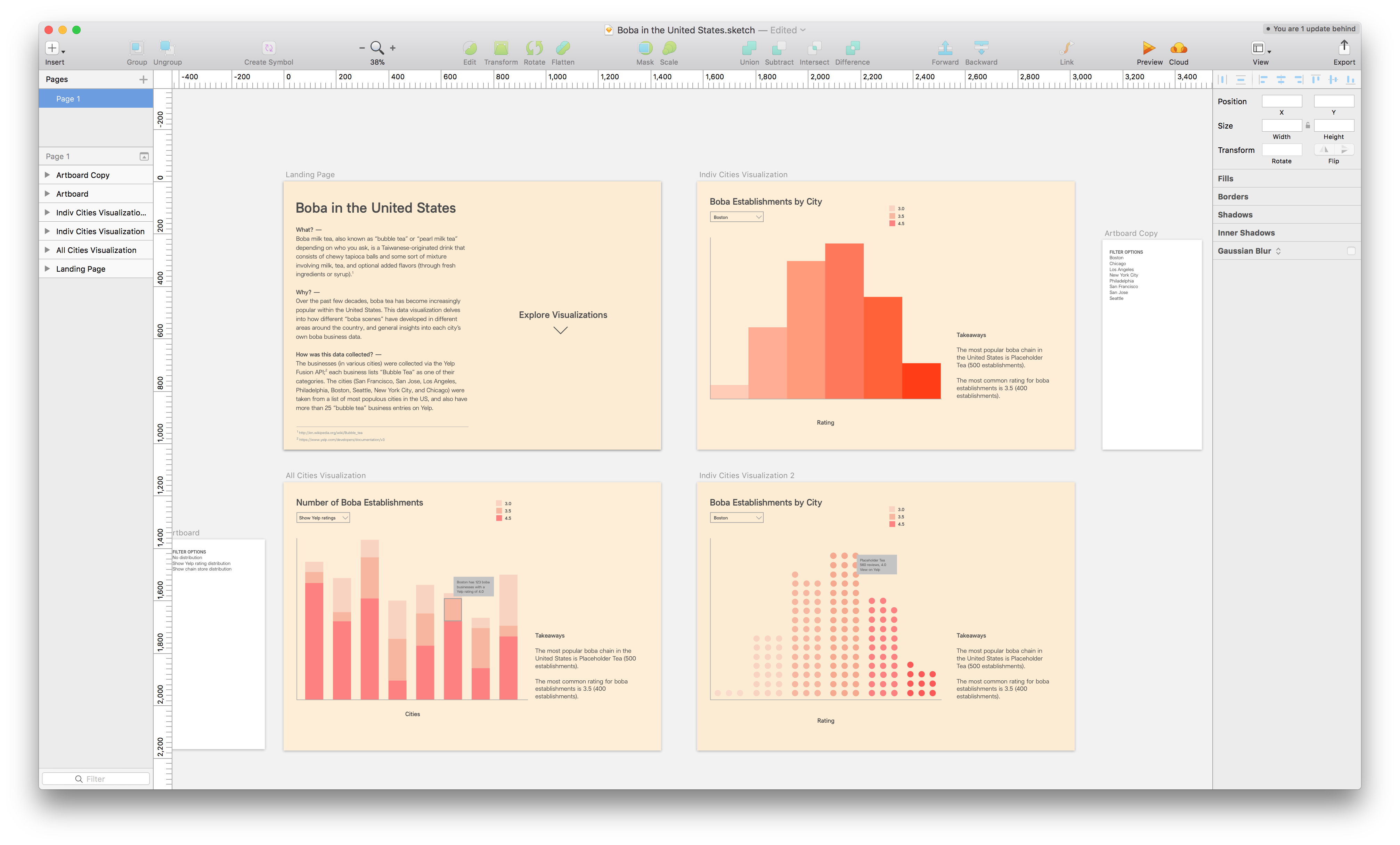Click the Ungroup toolbar icon
The image size is (1400, 845).
(x=167, y=48)
